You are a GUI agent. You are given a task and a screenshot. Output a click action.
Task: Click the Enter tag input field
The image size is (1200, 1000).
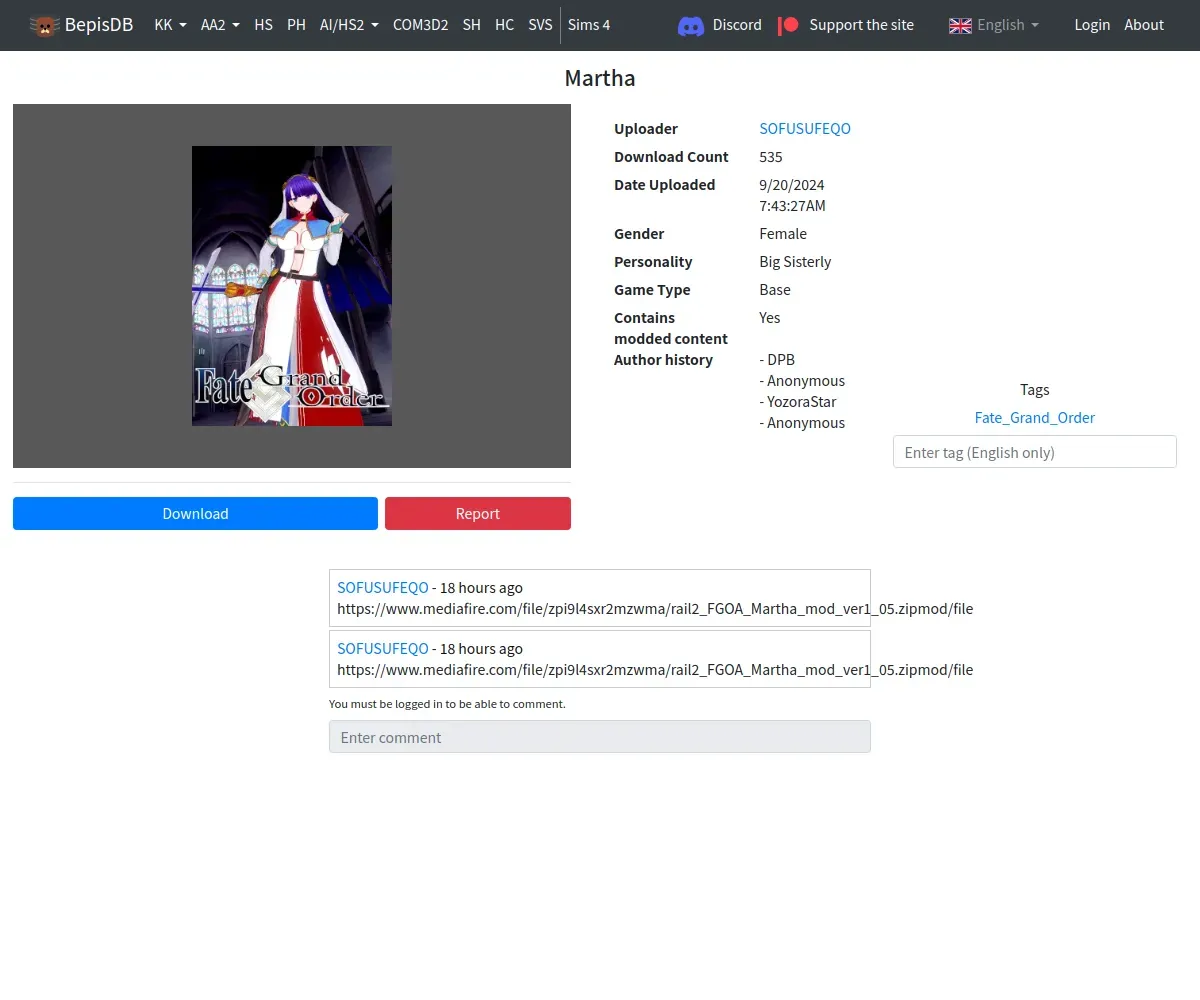point(1035,452)
